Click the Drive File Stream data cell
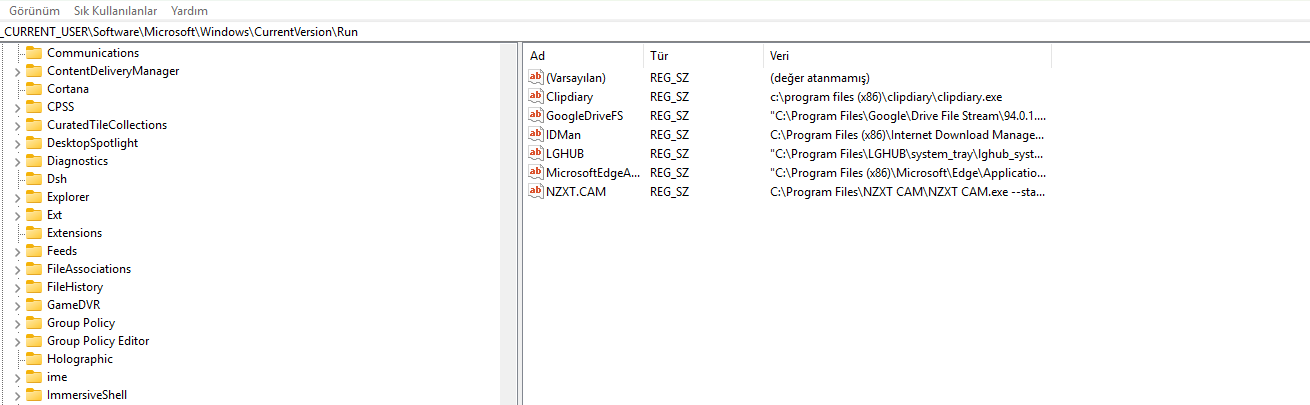The width and height of the screenshot is (1310, 405). 907,116
